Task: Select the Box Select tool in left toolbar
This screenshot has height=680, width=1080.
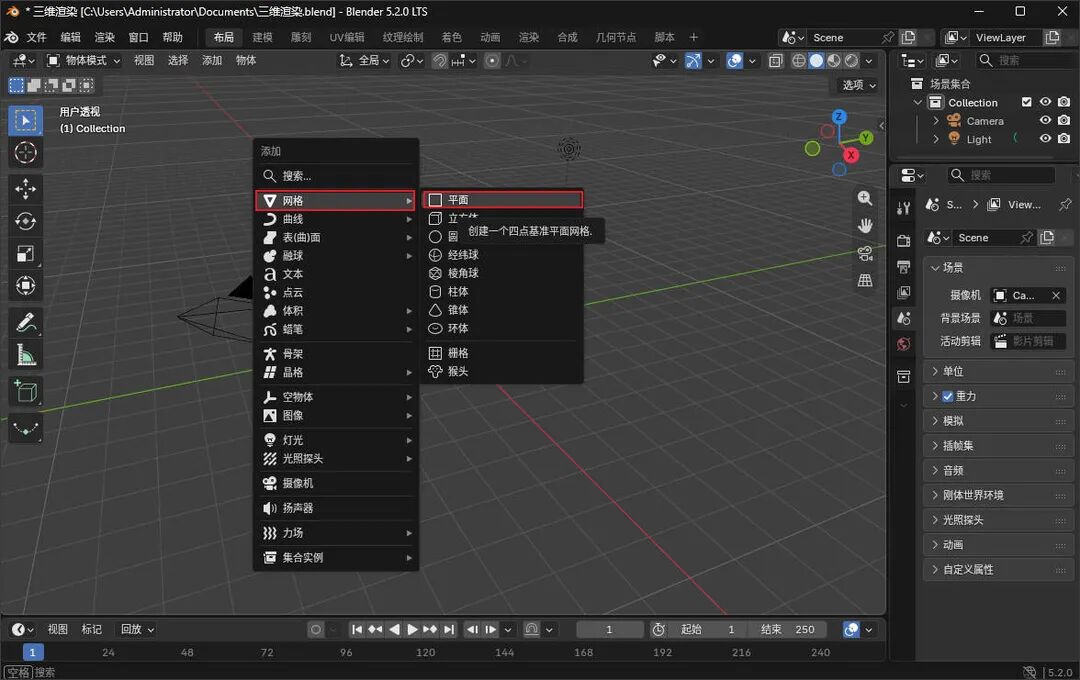Action: [25, 121]
